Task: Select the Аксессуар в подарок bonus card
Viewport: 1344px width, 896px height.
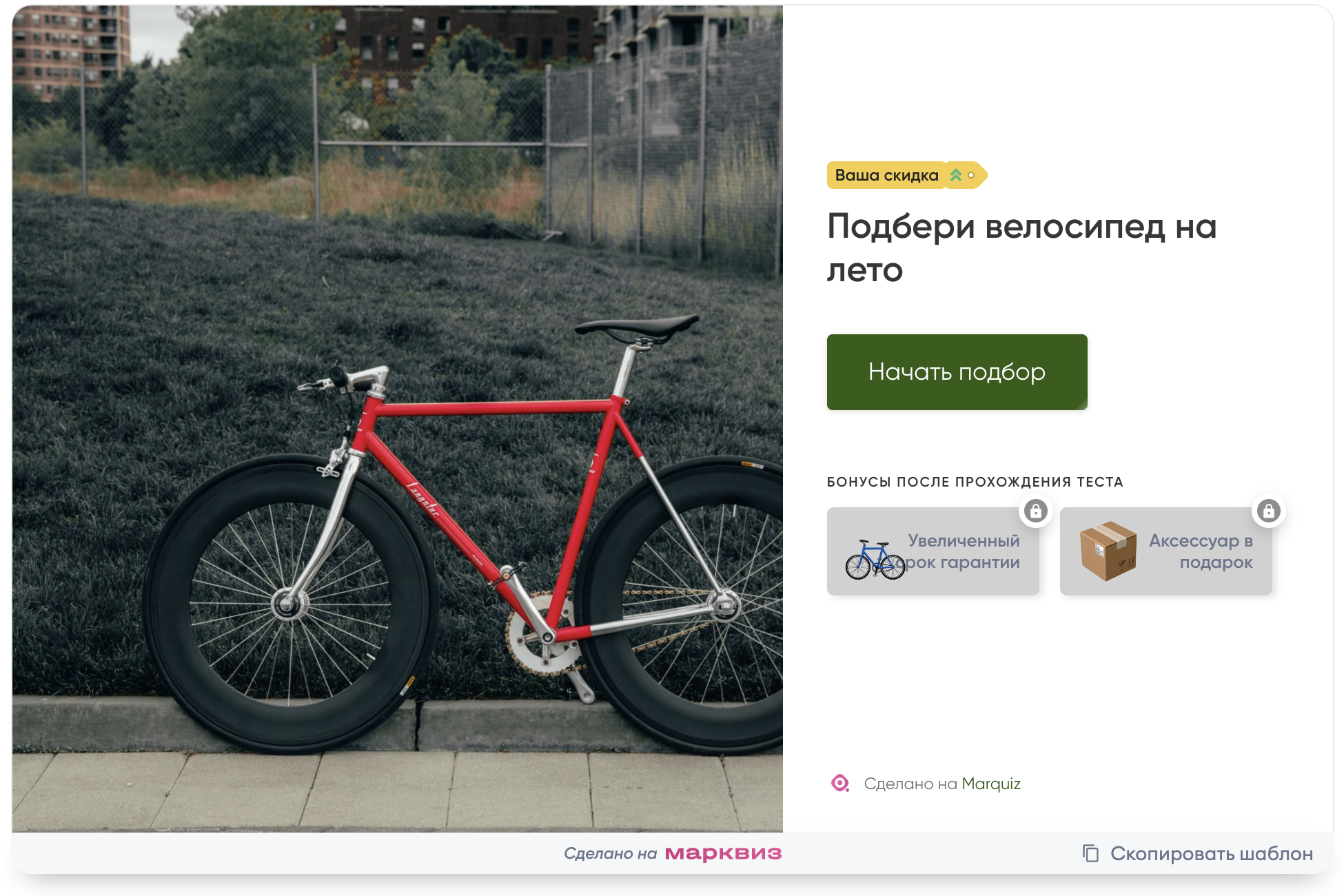Action: (x=1166, y=551)
